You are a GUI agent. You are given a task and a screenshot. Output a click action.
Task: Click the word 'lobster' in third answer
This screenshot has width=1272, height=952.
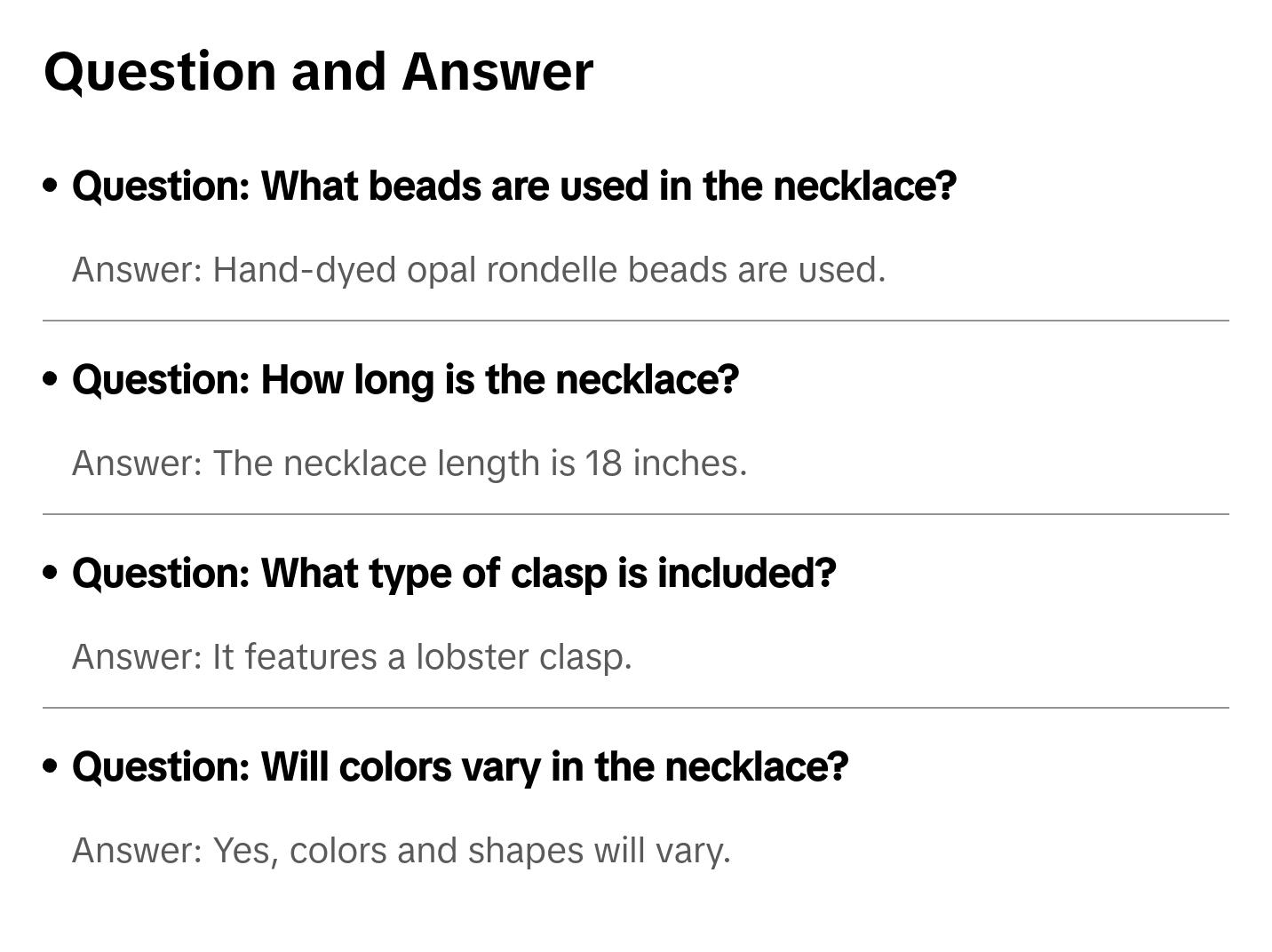pyautogui.click(x=473, y=656)
